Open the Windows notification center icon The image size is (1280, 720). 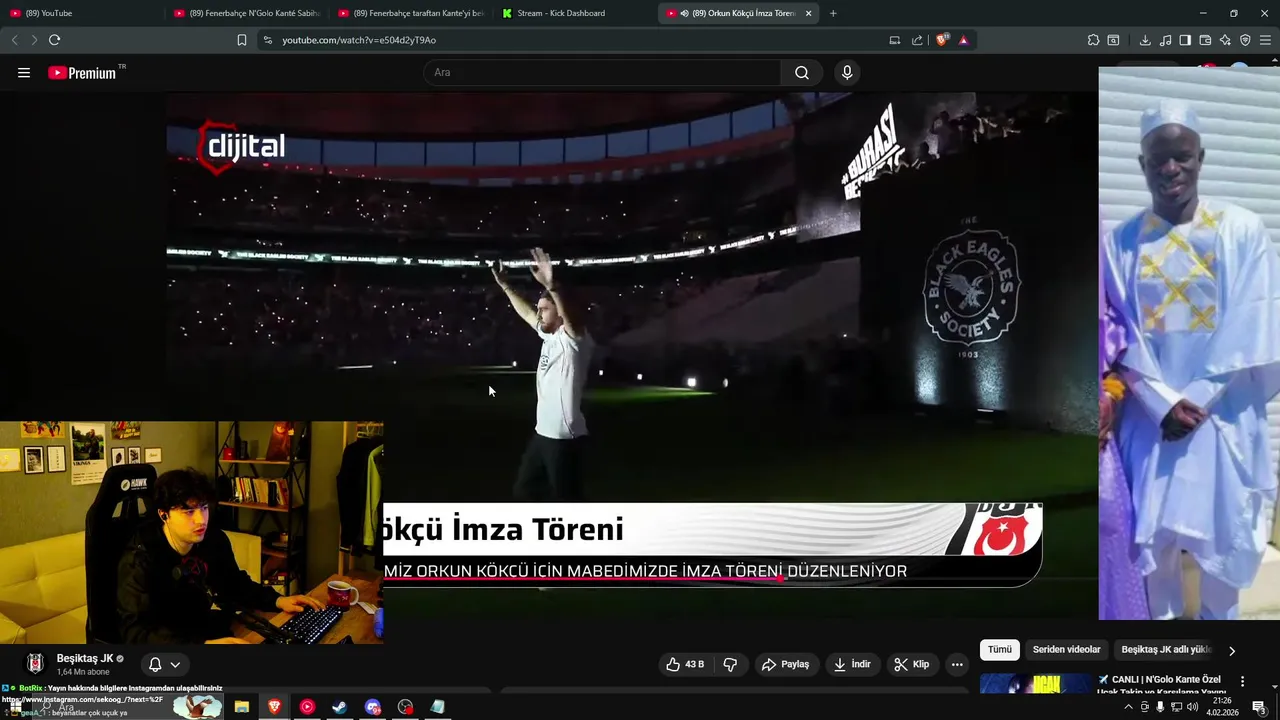coord(1259,707)
